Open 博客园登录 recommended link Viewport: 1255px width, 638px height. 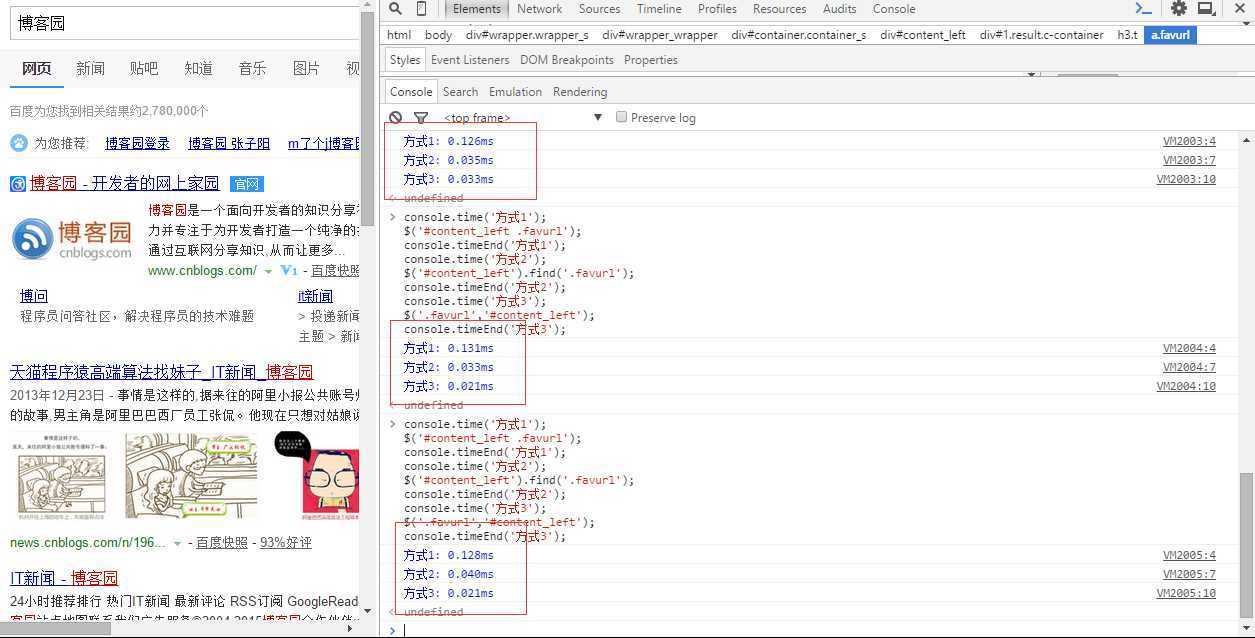(x=137, y=143)
